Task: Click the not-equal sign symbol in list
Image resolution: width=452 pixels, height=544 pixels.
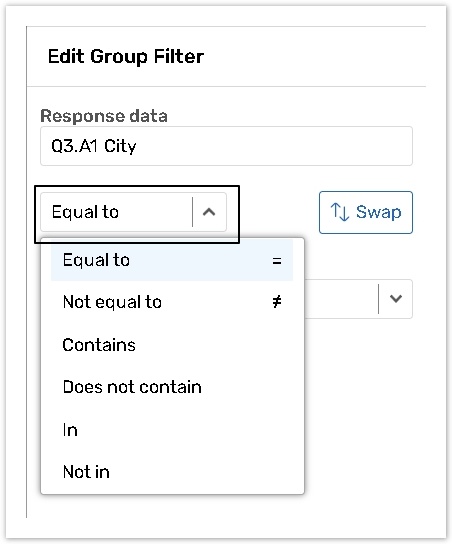Action: click(x=276, y=302)
